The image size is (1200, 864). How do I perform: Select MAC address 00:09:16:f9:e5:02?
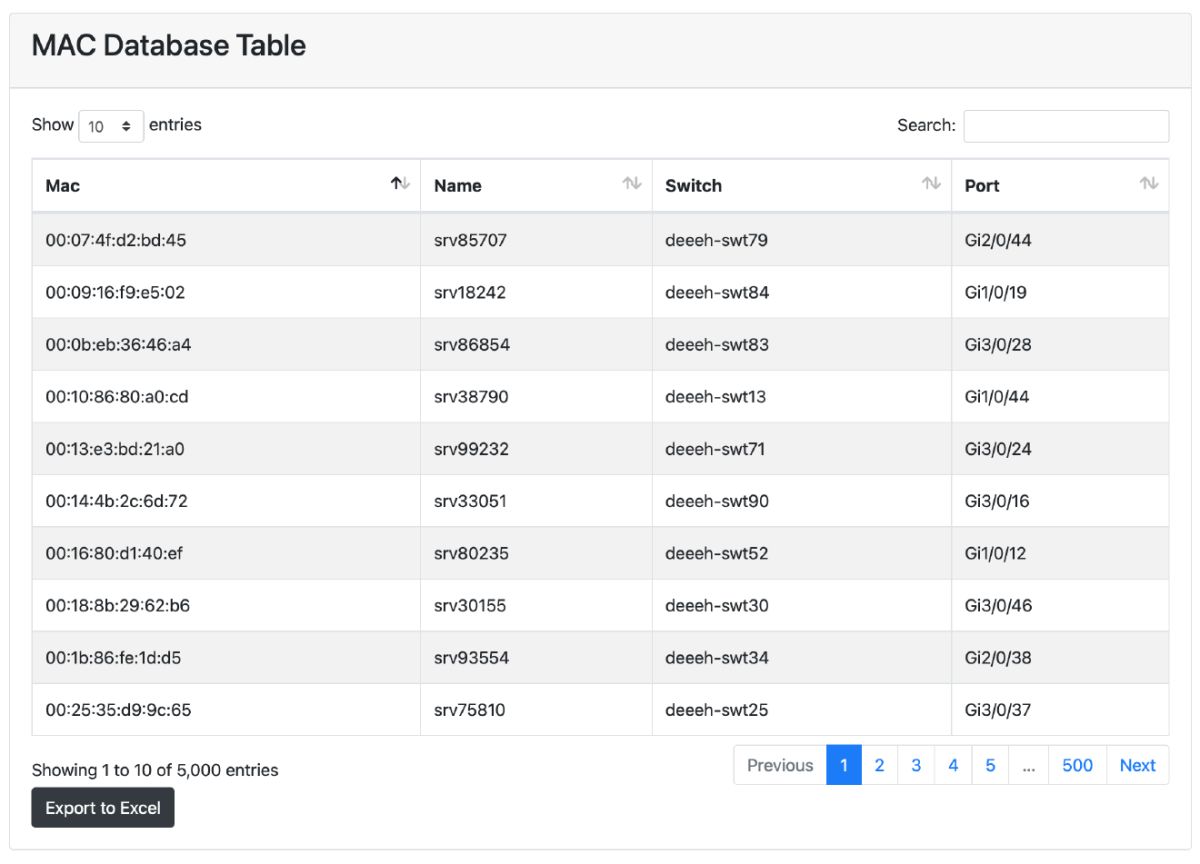(115, 293)
